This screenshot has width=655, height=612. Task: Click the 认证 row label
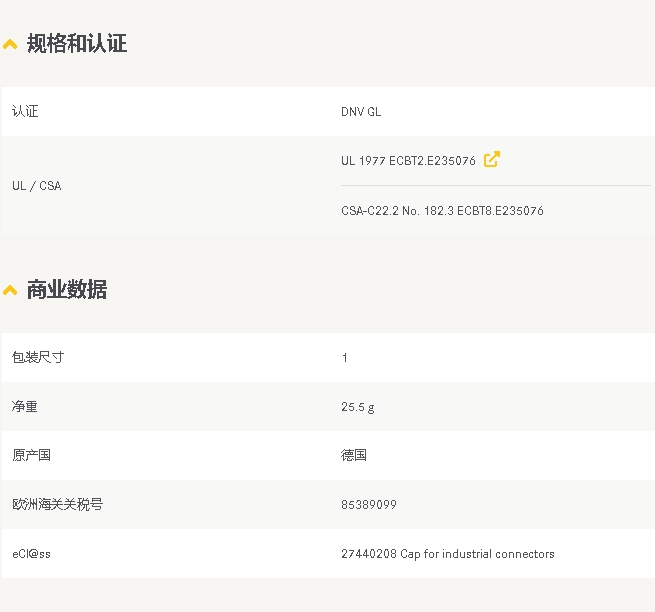click(x=25, y=112)
